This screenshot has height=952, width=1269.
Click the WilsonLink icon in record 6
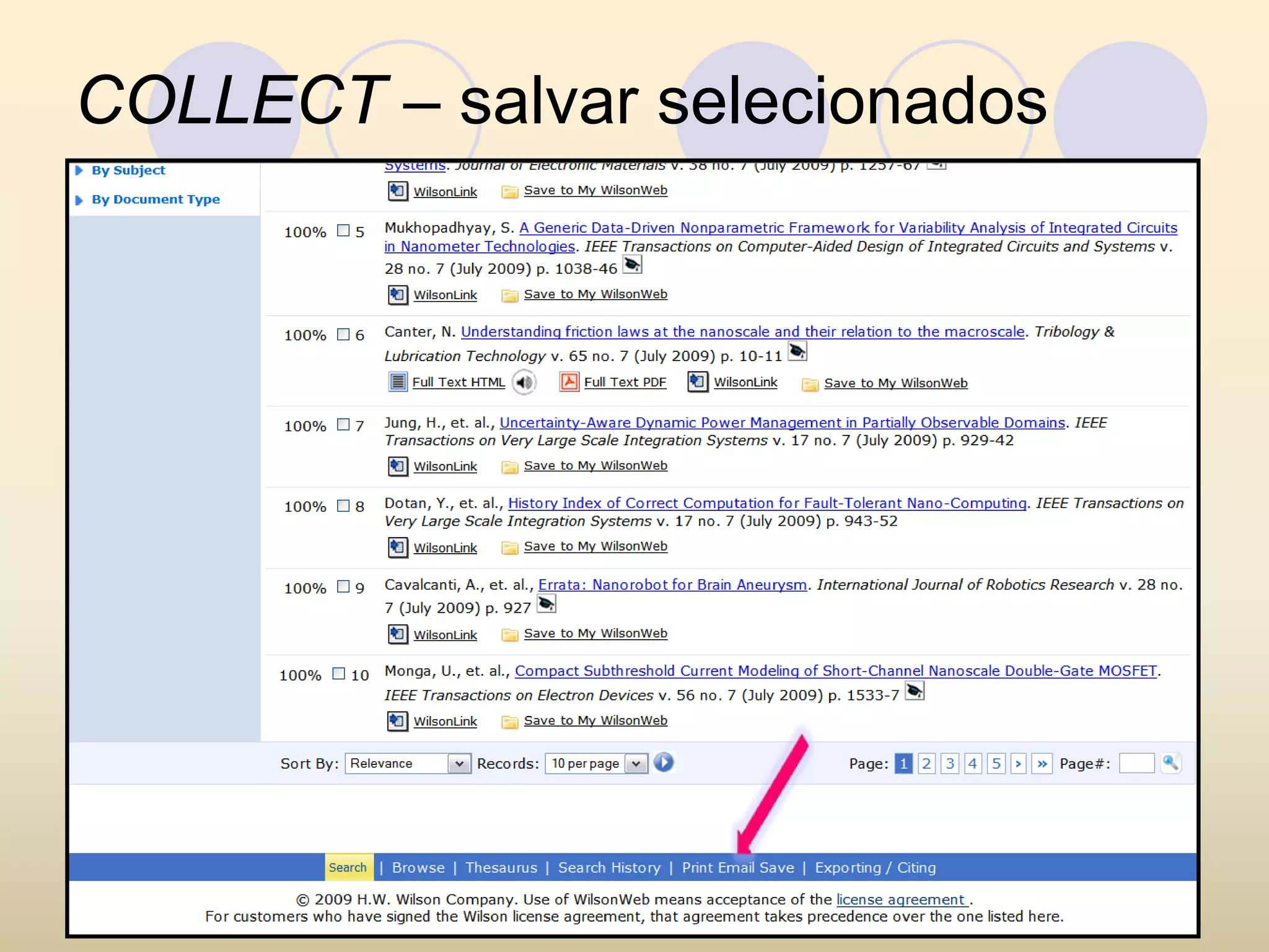pyautogui.click(x=698, y=382)
